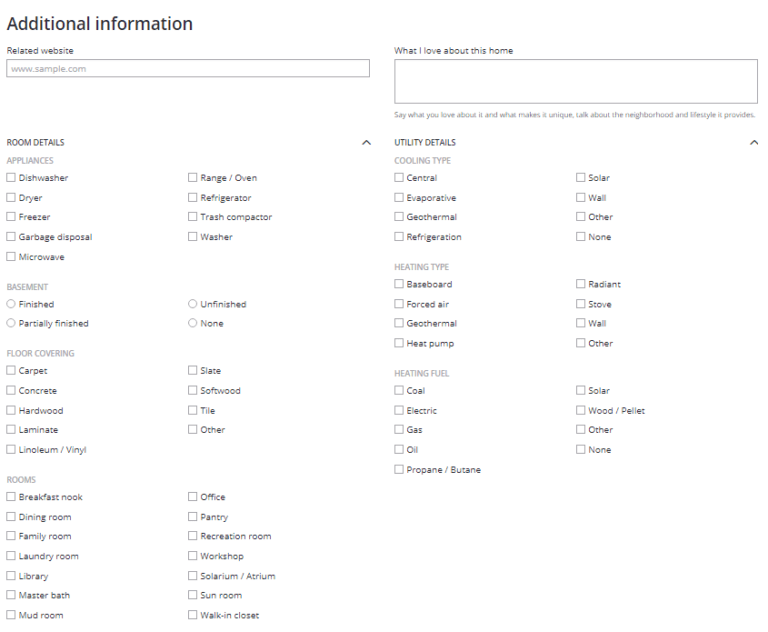Collapse the Utility Details section chevron
Image resolution: width=768 pixels, height=632 pixels.
(753, 144)
